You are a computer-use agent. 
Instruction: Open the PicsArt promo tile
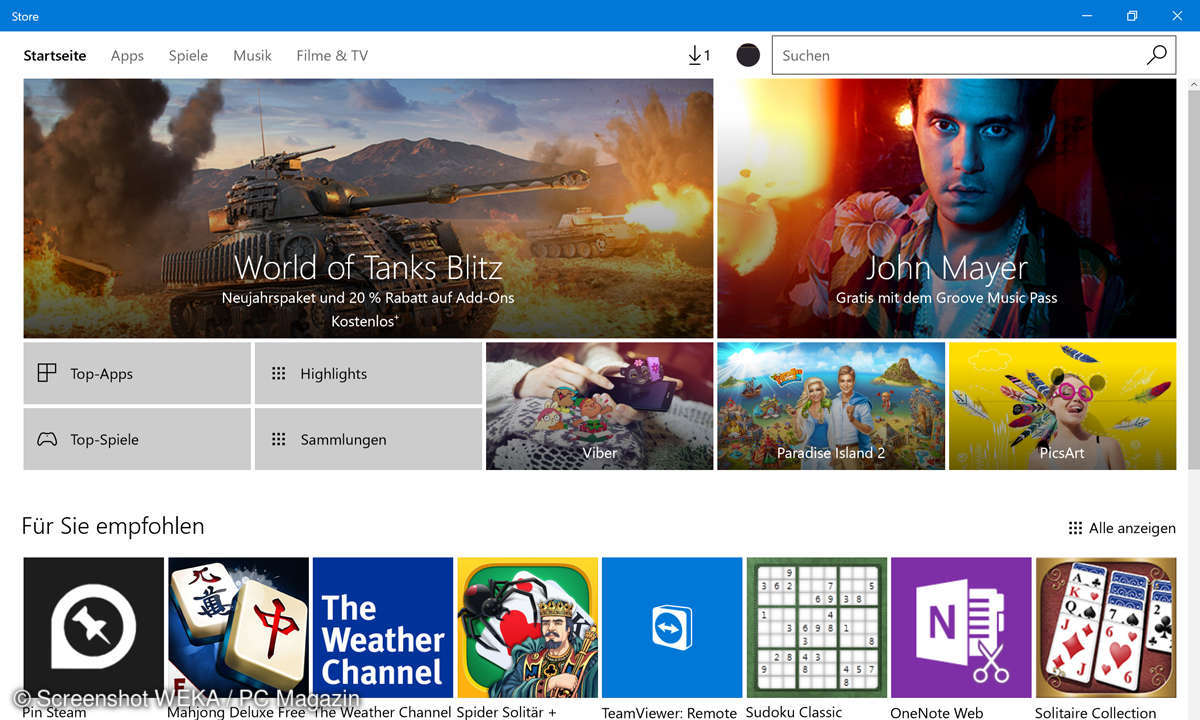[1062, 406]
